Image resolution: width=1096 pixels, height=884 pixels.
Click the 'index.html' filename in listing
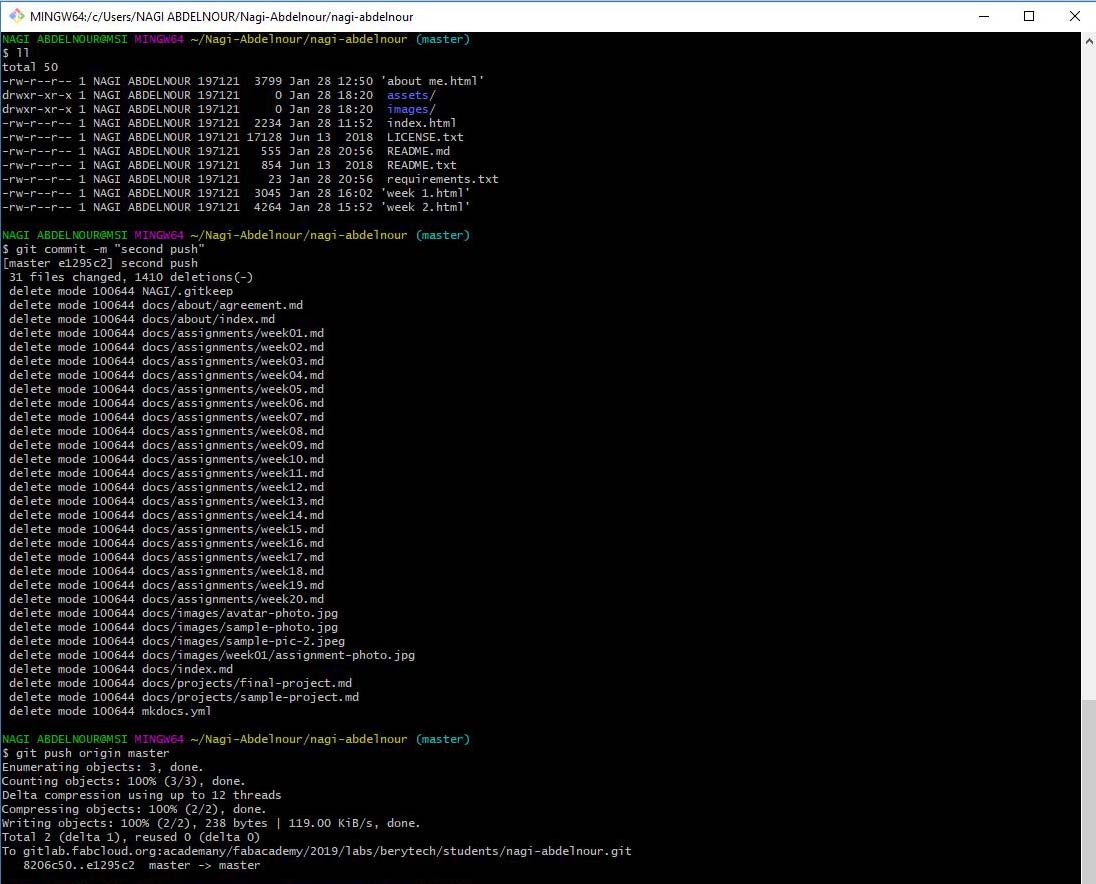pyautogui.click(x=421, y=123)
